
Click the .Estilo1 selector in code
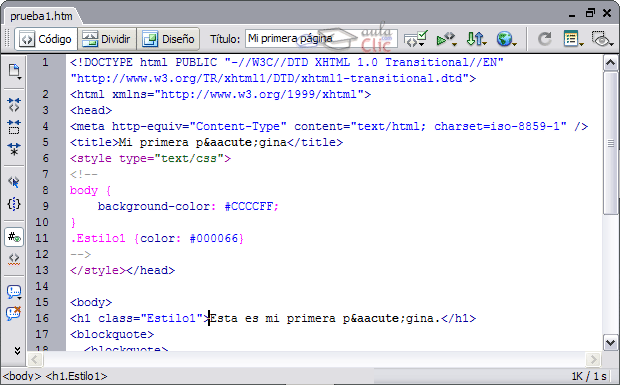pyautogui.click(x=98, y=238)
